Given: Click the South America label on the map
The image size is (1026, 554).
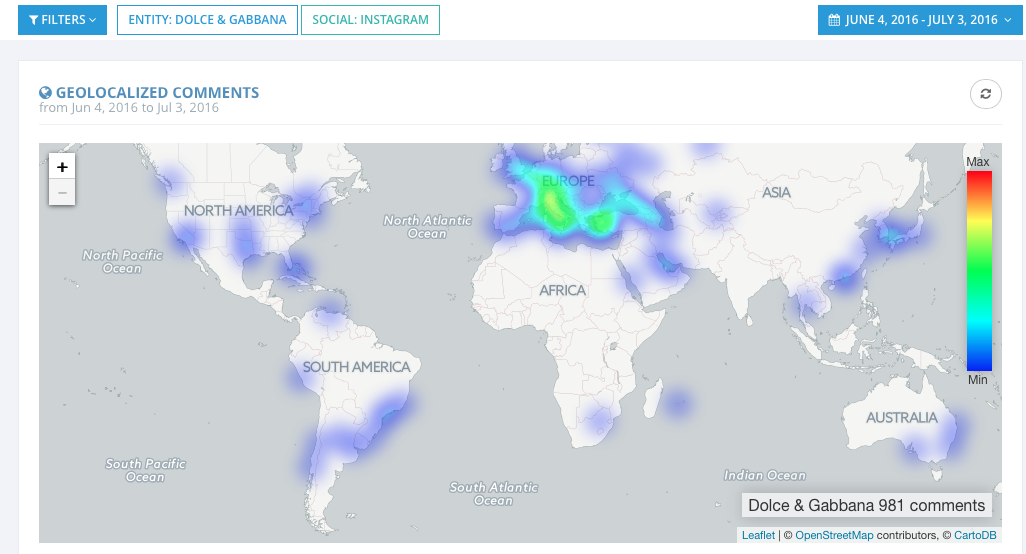Looking at the screenshot, I should coord(356,367).
